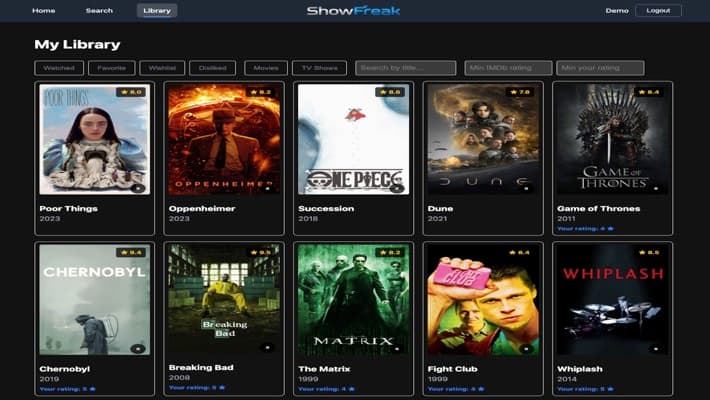This screenshot has height=400, width=710.
Task: Open the Game of Thrones poster
Action: coord(613,140)
